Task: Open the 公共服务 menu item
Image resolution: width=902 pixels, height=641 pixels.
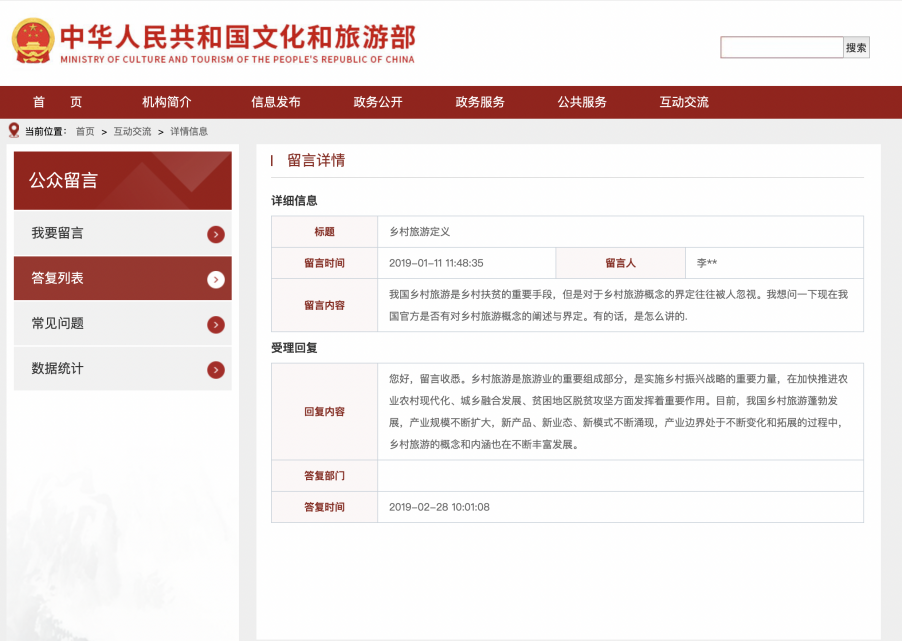Action: click(x=582, y=102)
